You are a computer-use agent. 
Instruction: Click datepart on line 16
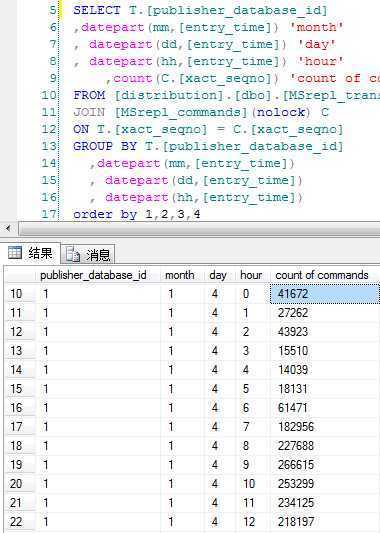tap(137, 197)
